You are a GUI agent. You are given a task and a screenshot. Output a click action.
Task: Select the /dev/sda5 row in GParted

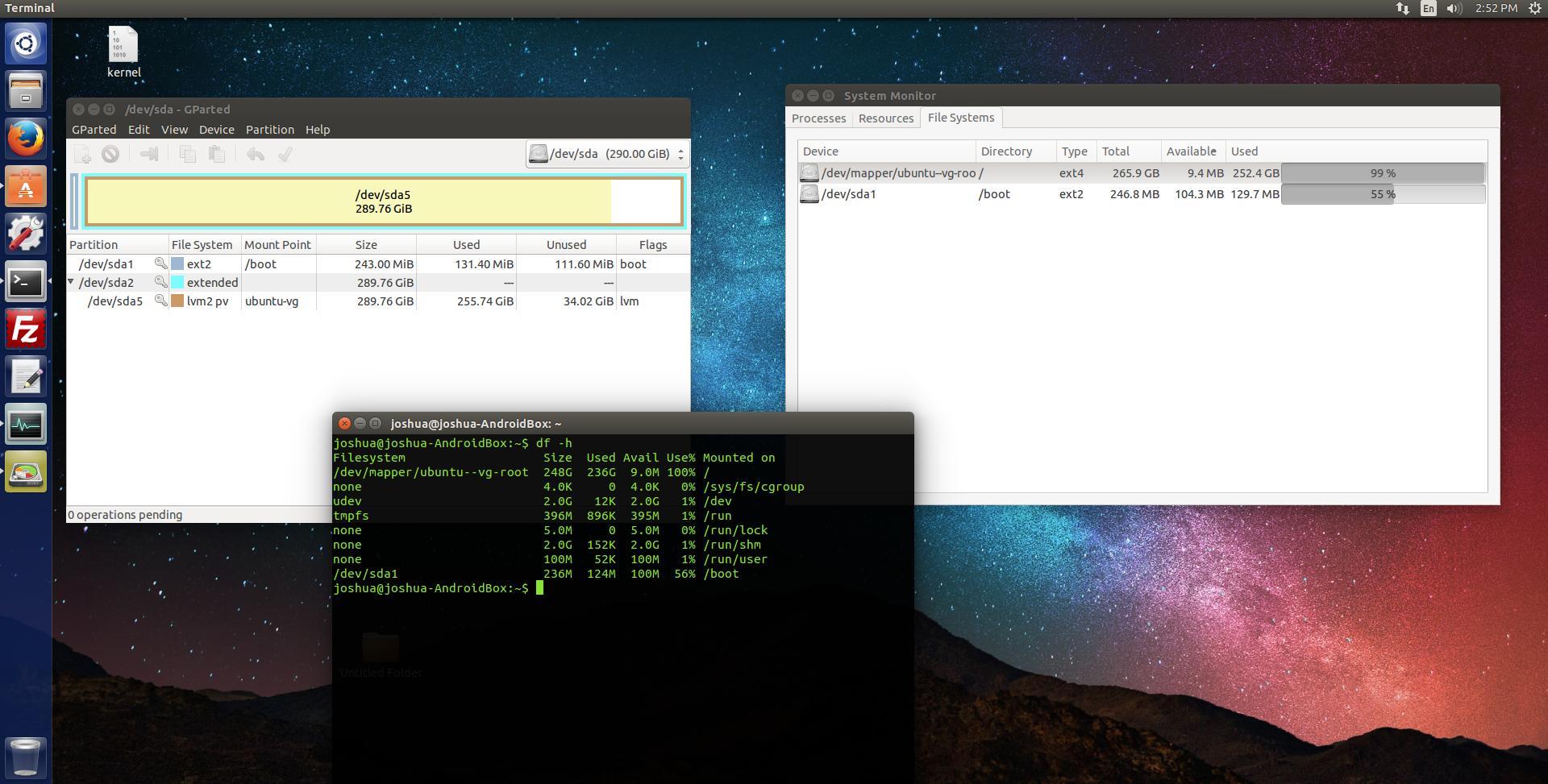point(378,301)
